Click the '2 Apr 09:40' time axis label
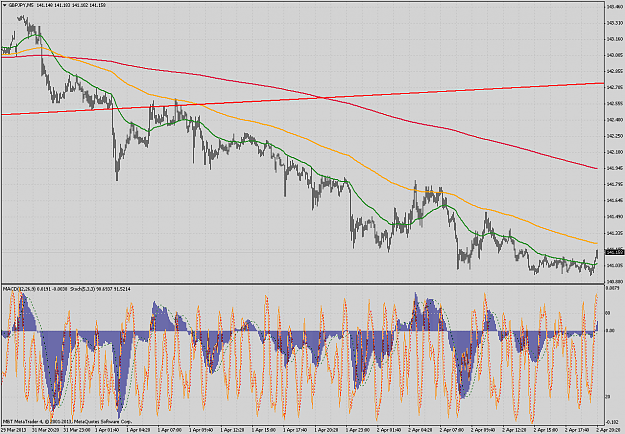This screenshot has width=625, height=434. point(483,430)
